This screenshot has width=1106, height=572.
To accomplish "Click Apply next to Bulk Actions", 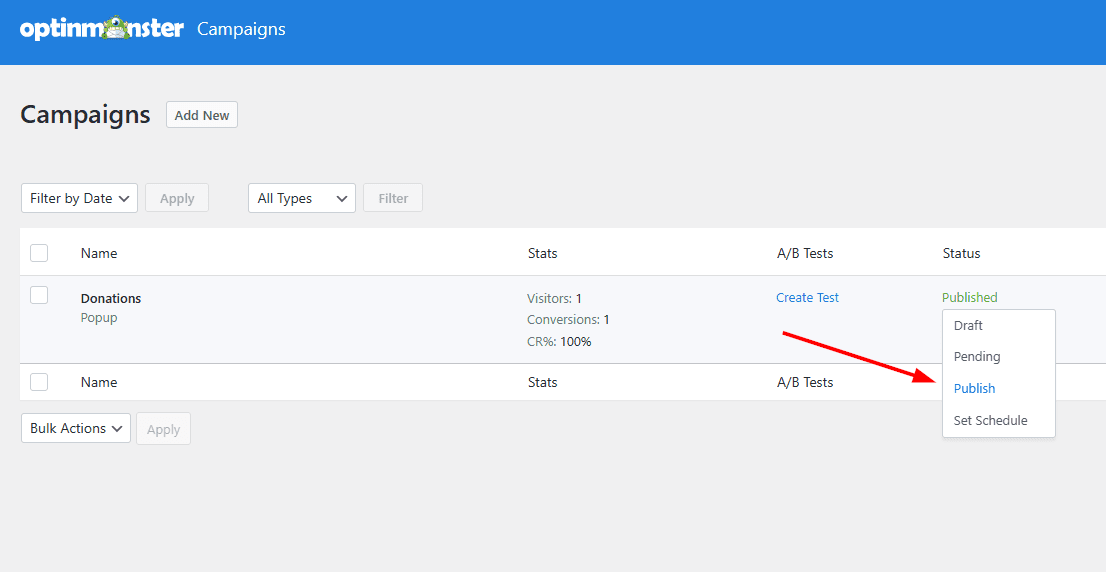I will 164,429.
